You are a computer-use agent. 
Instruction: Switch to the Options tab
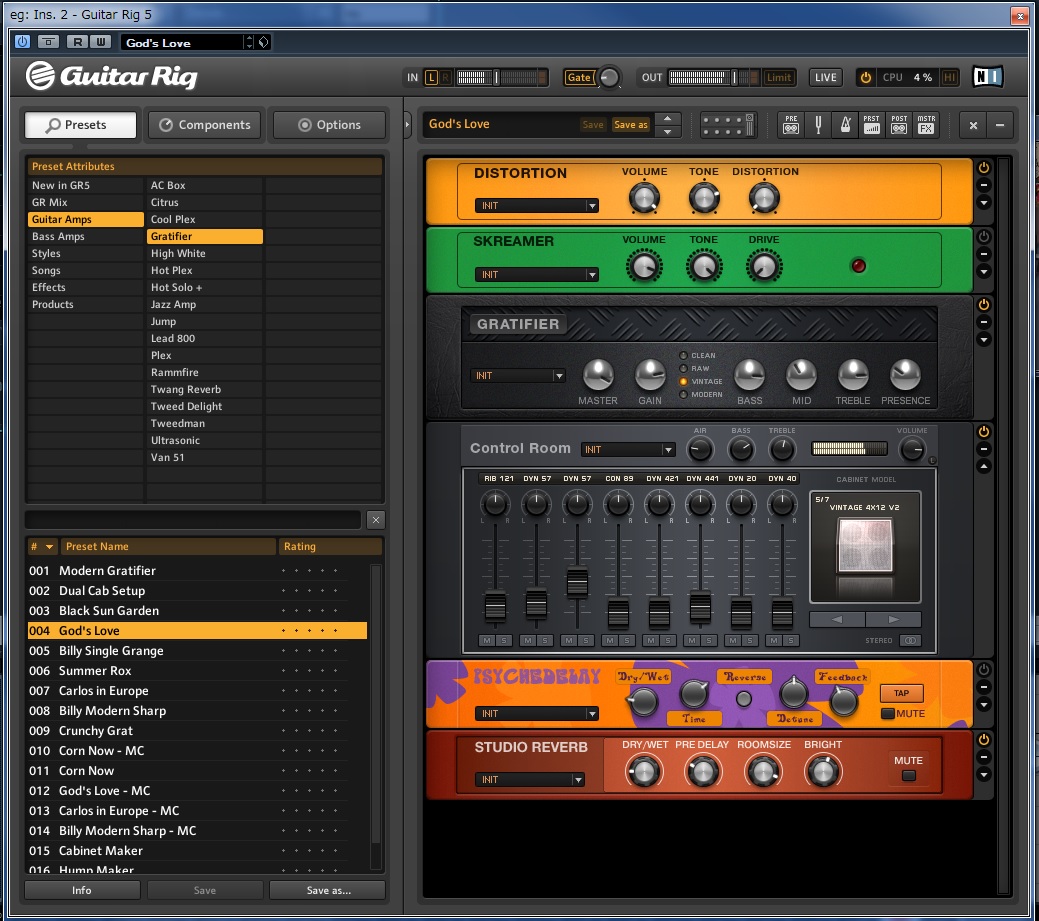click(x=329, y=125)
